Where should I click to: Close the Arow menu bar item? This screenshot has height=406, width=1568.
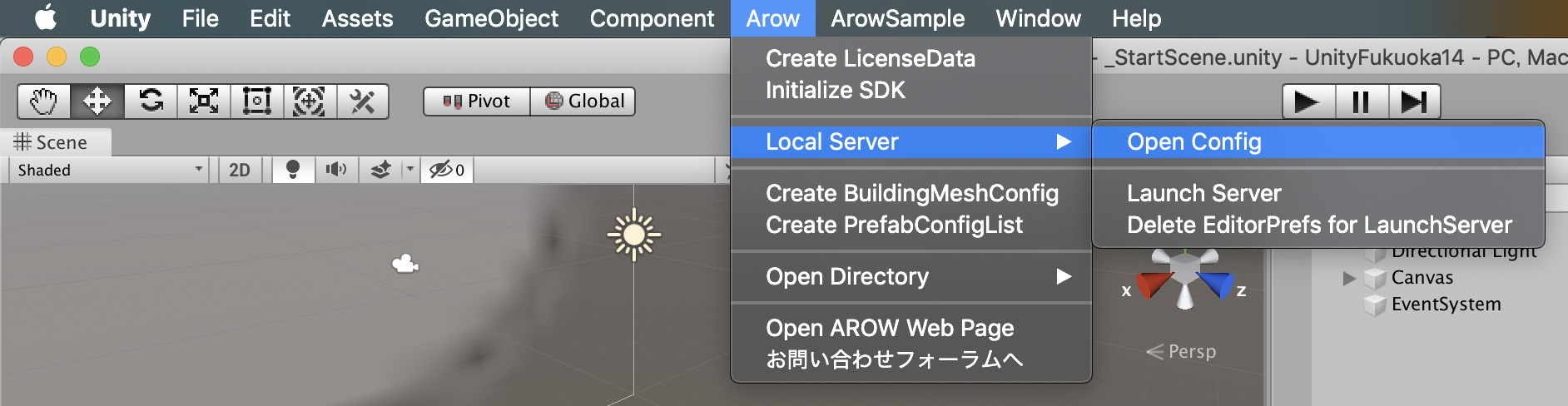tap(773, 18)
